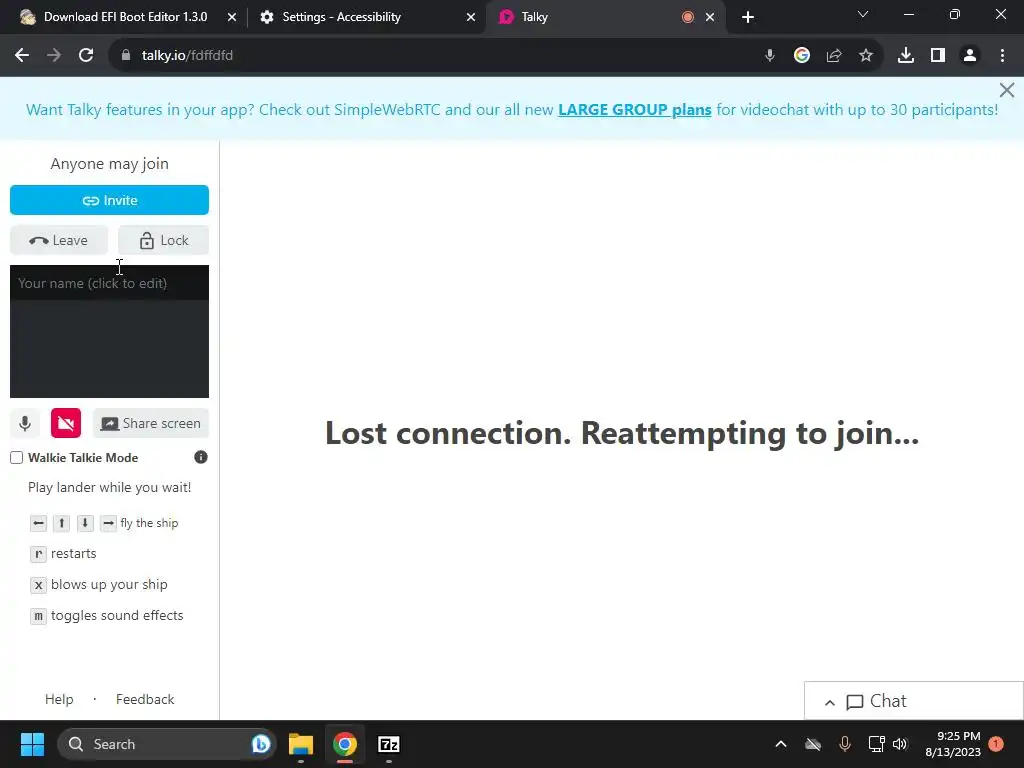Open Chrome three-dot menu
Image resolution: width=1024 pixels, height=768 pixels.
click(1002, 56)
